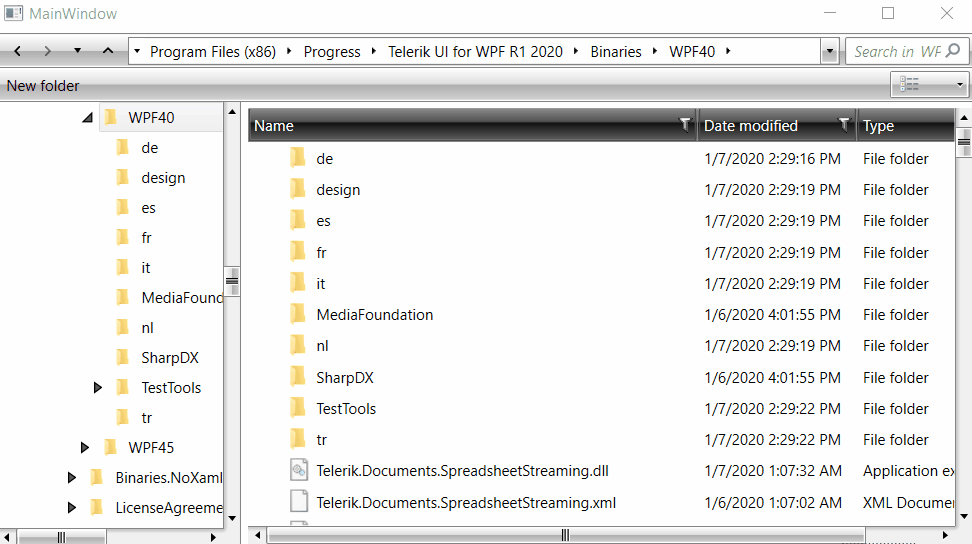The height and width of the screenshot is (544, 972).
Task: Select MediaFoundation folder in the tree
Action: 182,297
